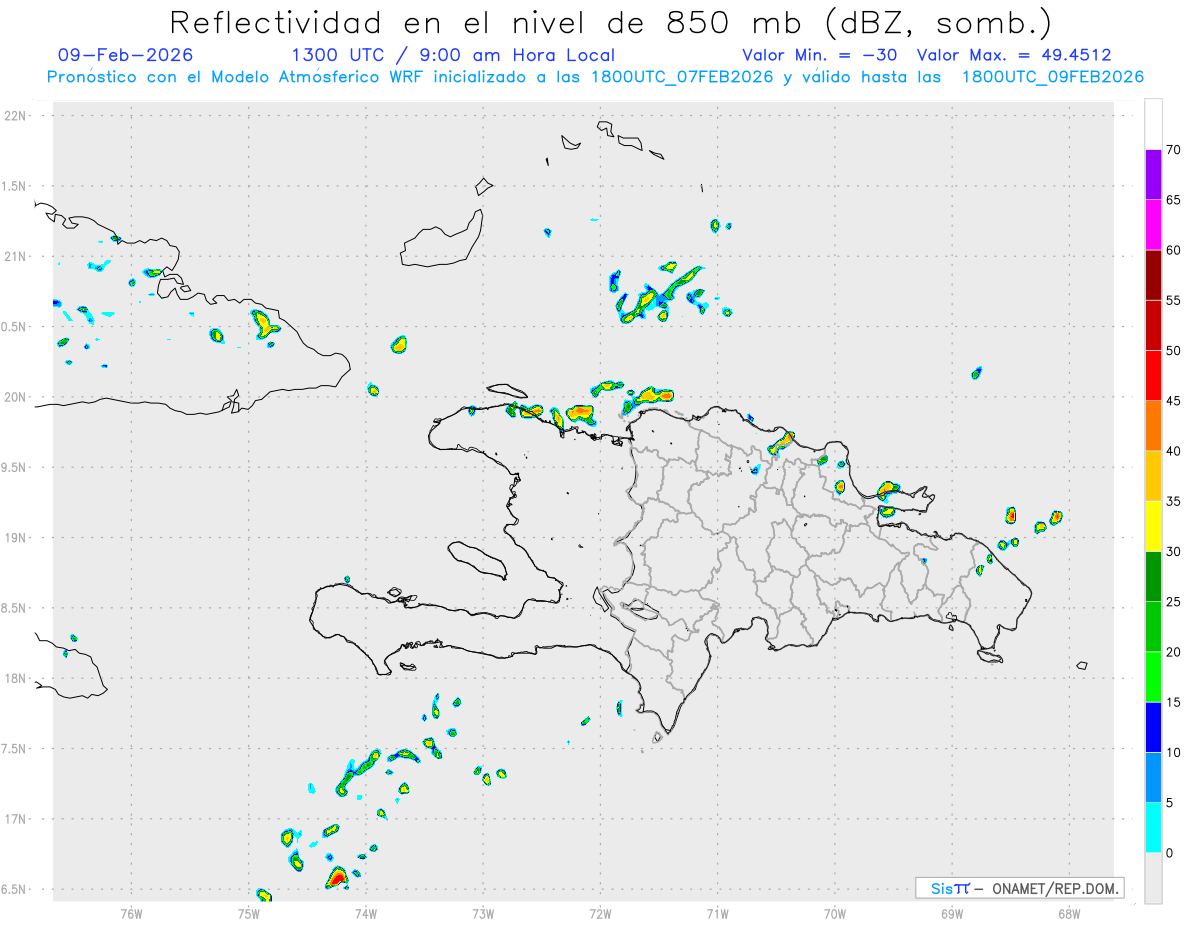Select the '71W' longitude label

pyautogui.click(x=717, y=913)
